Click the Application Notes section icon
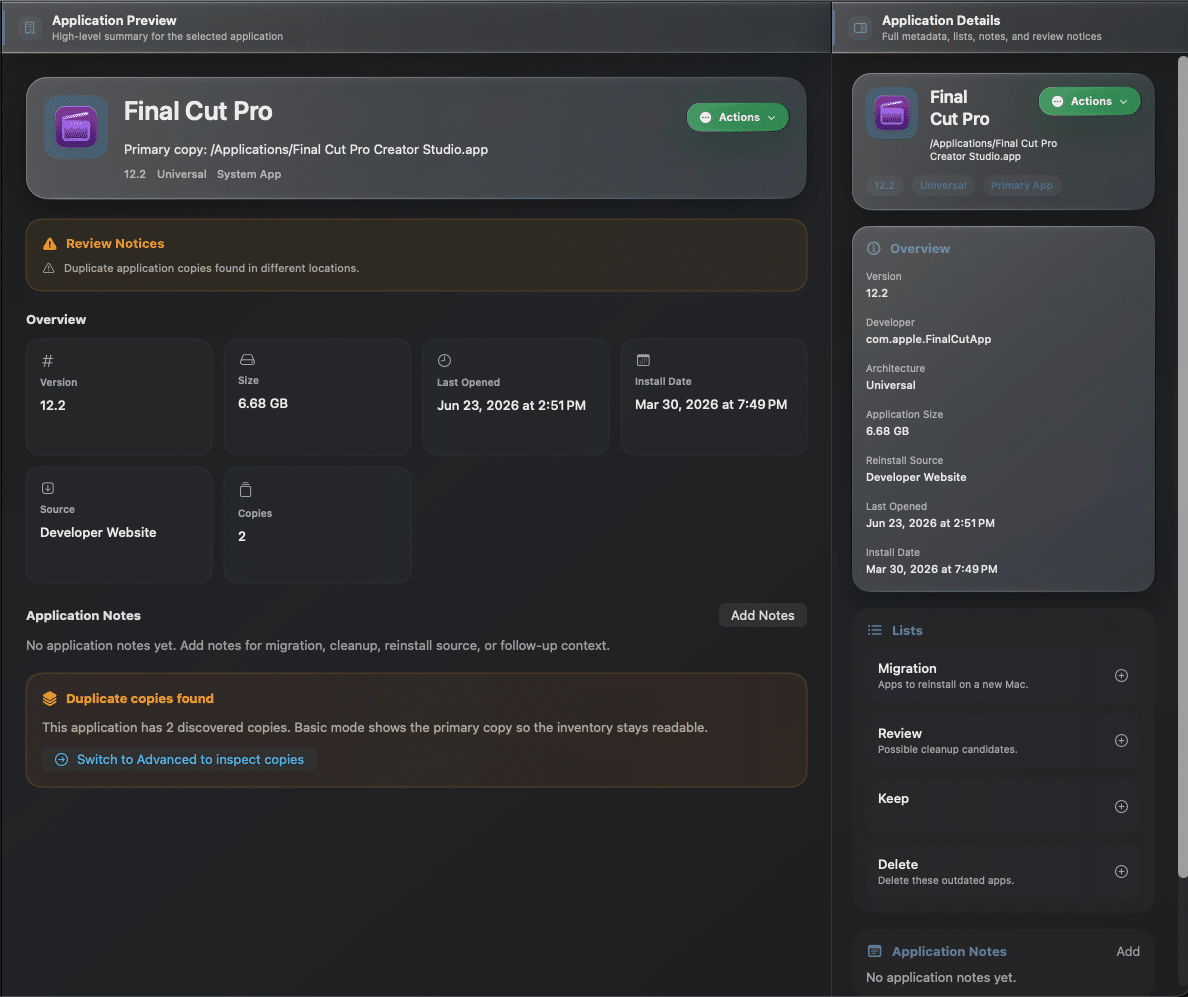Image resolution: width=1188 pixels, height=997 pixels. tap(874, 951)
